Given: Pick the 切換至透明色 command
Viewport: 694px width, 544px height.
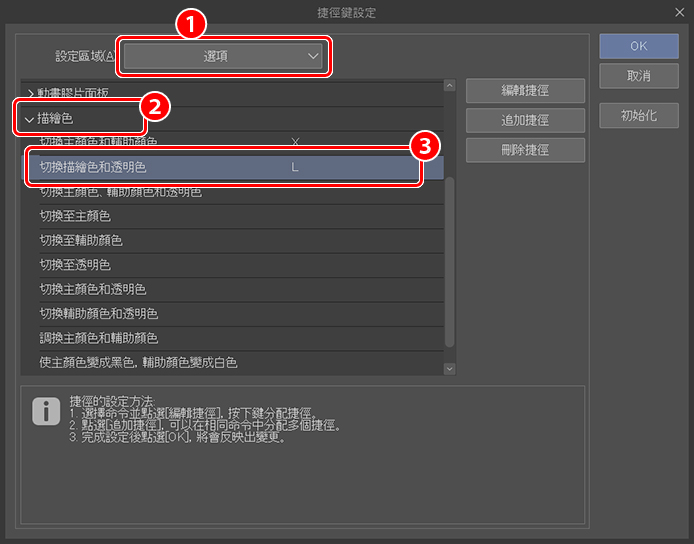Looking at the screenshot, I should point(220,265).
